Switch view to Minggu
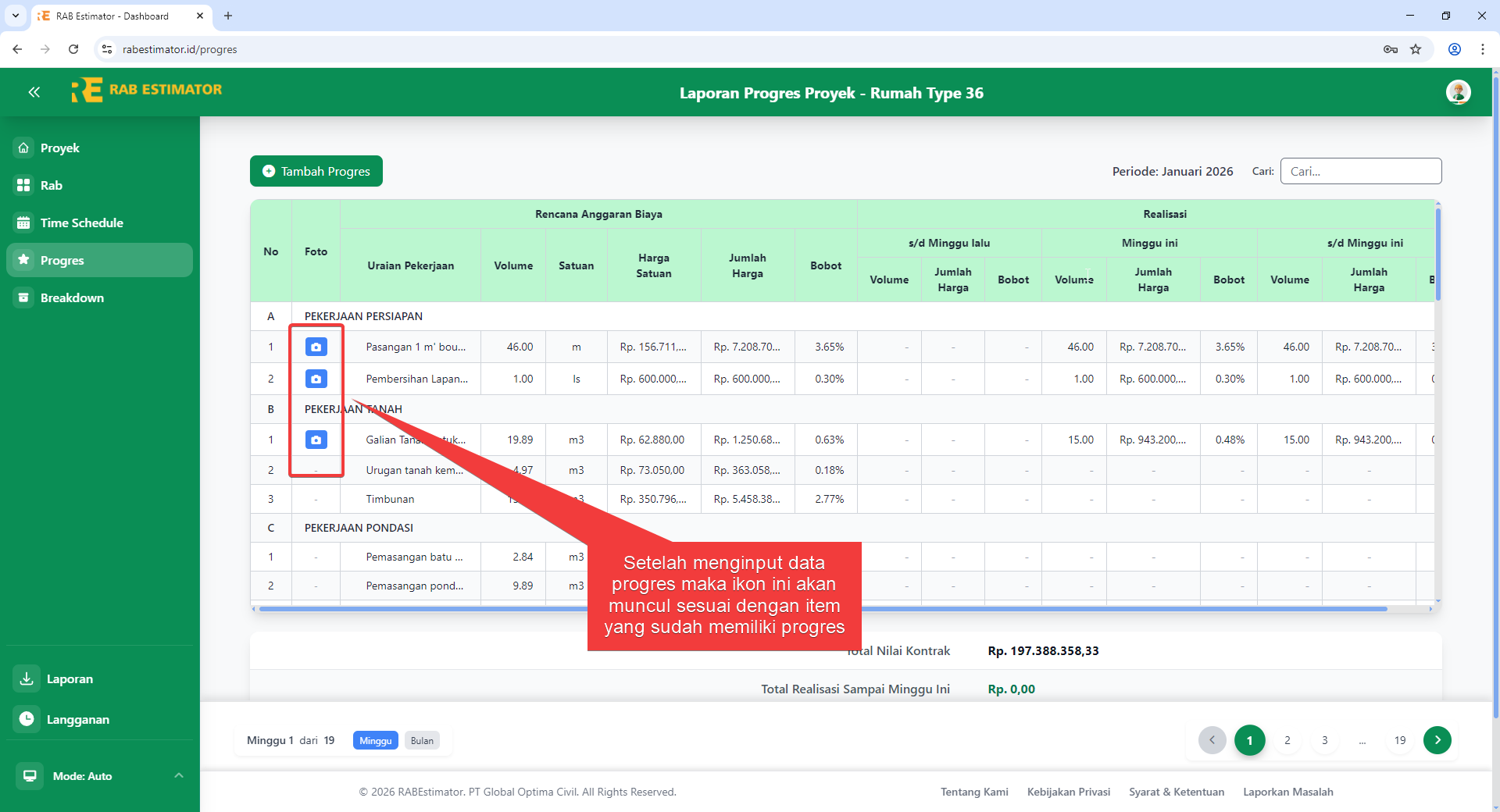The height and width of the screenshot is (812, 1500). click(375, 740)
